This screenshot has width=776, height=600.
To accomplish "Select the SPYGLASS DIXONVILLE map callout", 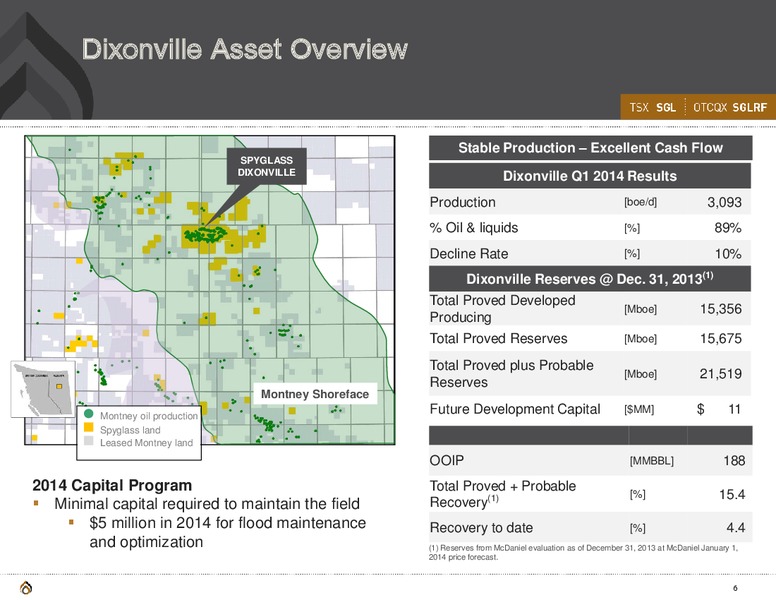I will pos(266,166).
